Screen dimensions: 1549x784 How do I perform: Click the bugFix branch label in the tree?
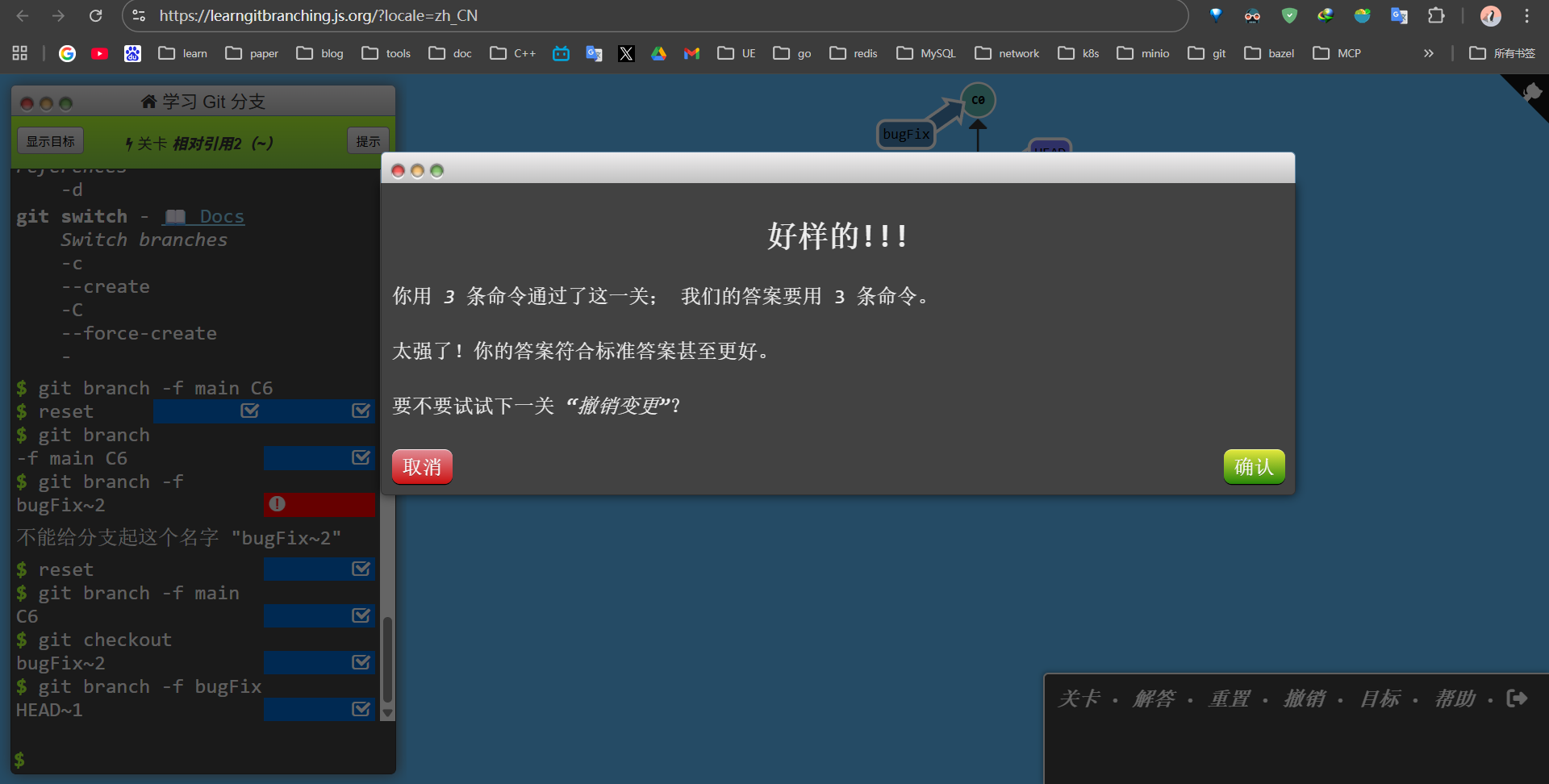pos(906,134)
